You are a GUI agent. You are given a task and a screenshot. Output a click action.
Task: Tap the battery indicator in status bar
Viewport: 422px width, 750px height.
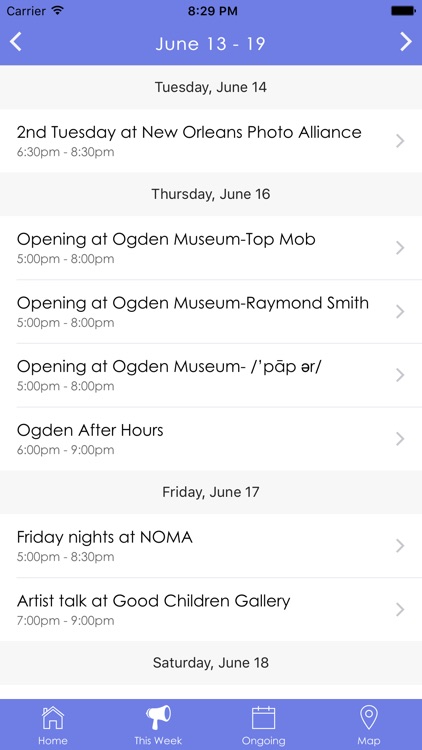(x=403, y=11)
